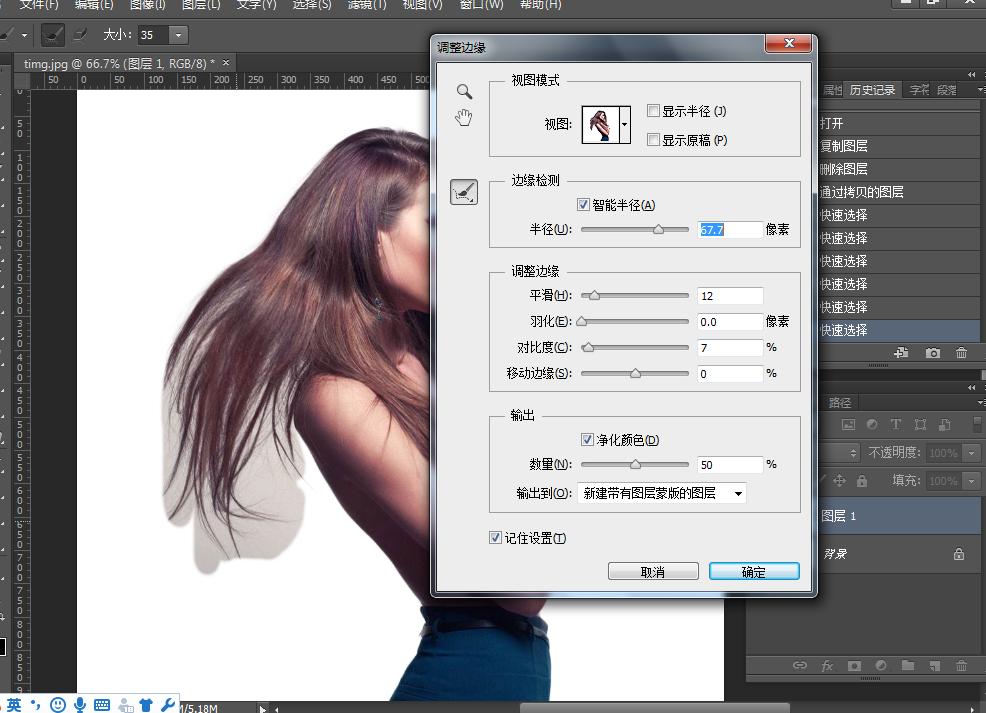The height and width of the screenshot is (713, 986).
Task: Open the 图像(I) menu
Action: tap(148, 5)
